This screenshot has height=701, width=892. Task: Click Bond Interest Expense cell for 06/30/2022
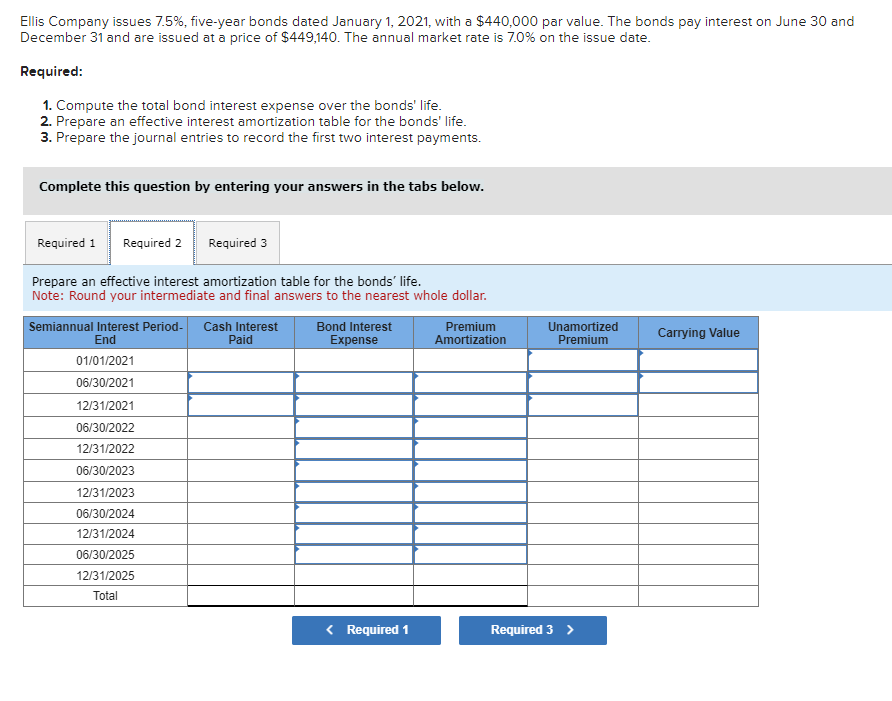click(354, 427)
